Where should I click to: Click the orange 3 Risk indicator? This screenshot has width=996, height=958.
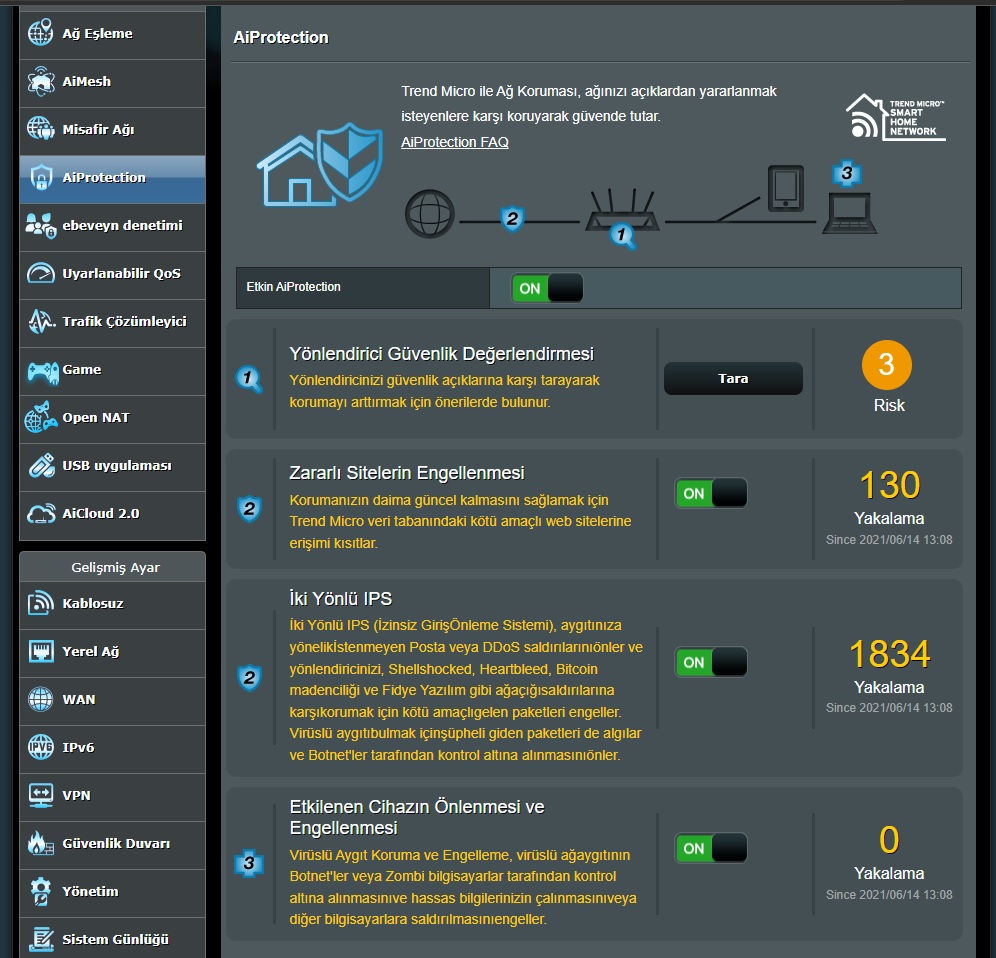pos(887,365)
